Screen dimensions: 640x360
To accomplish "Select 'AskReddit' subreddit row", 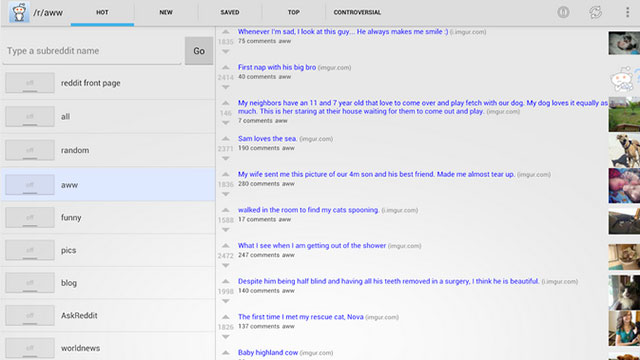I will (108, 316).
